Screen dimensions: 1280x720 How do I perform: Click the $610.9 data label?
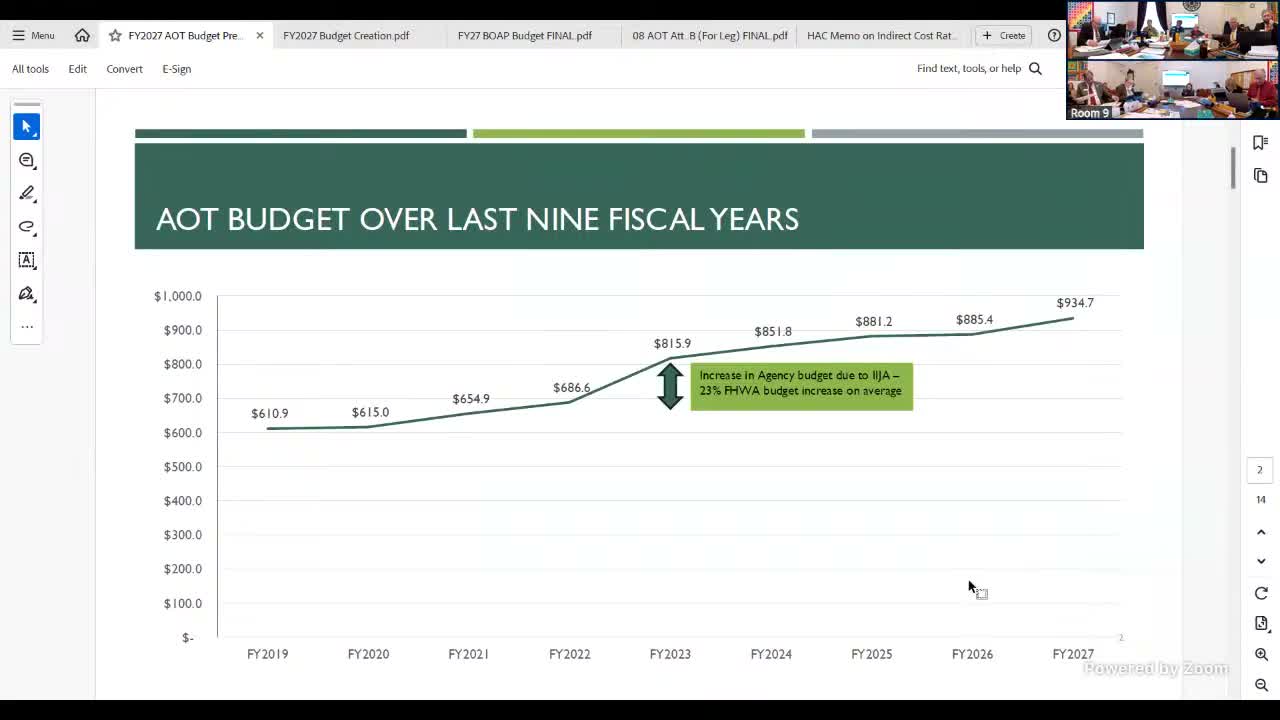tap(269, 414)
